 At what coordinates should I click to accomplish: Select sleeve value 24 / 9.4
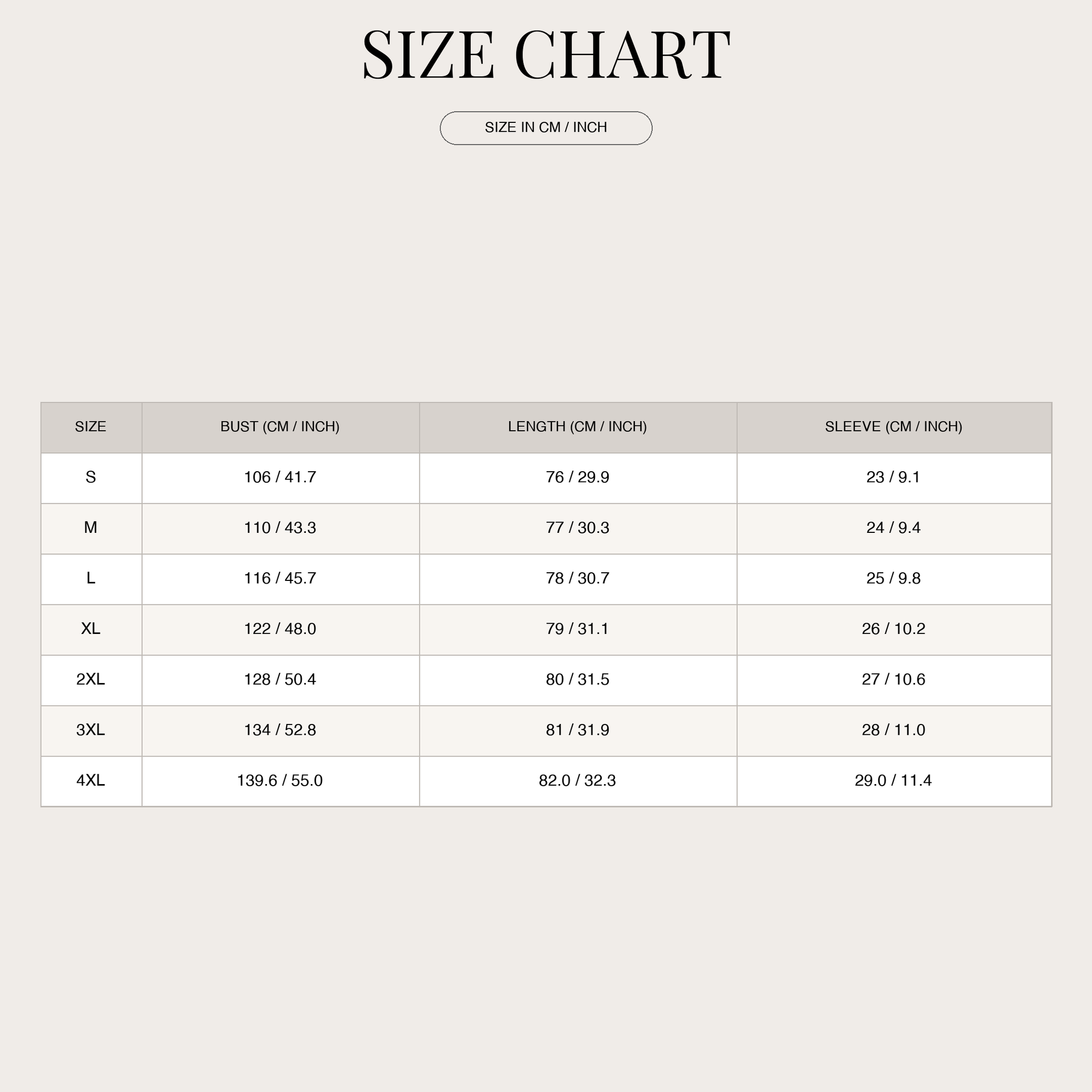pyautogui.click(x=893, y=528)
